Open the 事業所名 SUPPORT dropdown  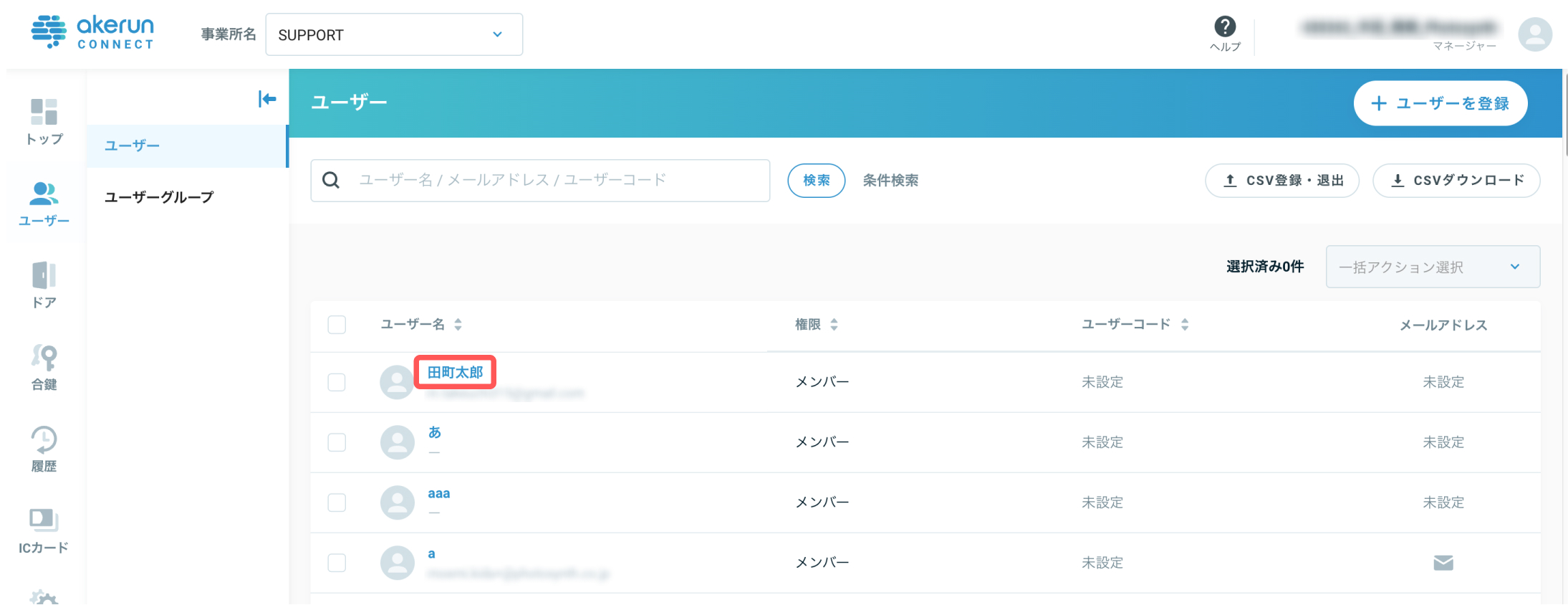(x=394, y=34)
